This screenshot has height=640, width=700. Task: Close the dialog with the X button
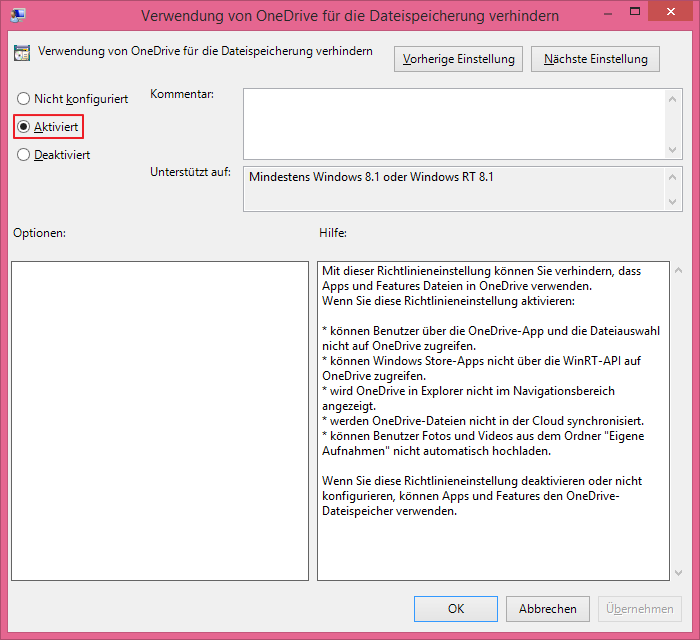671,12
